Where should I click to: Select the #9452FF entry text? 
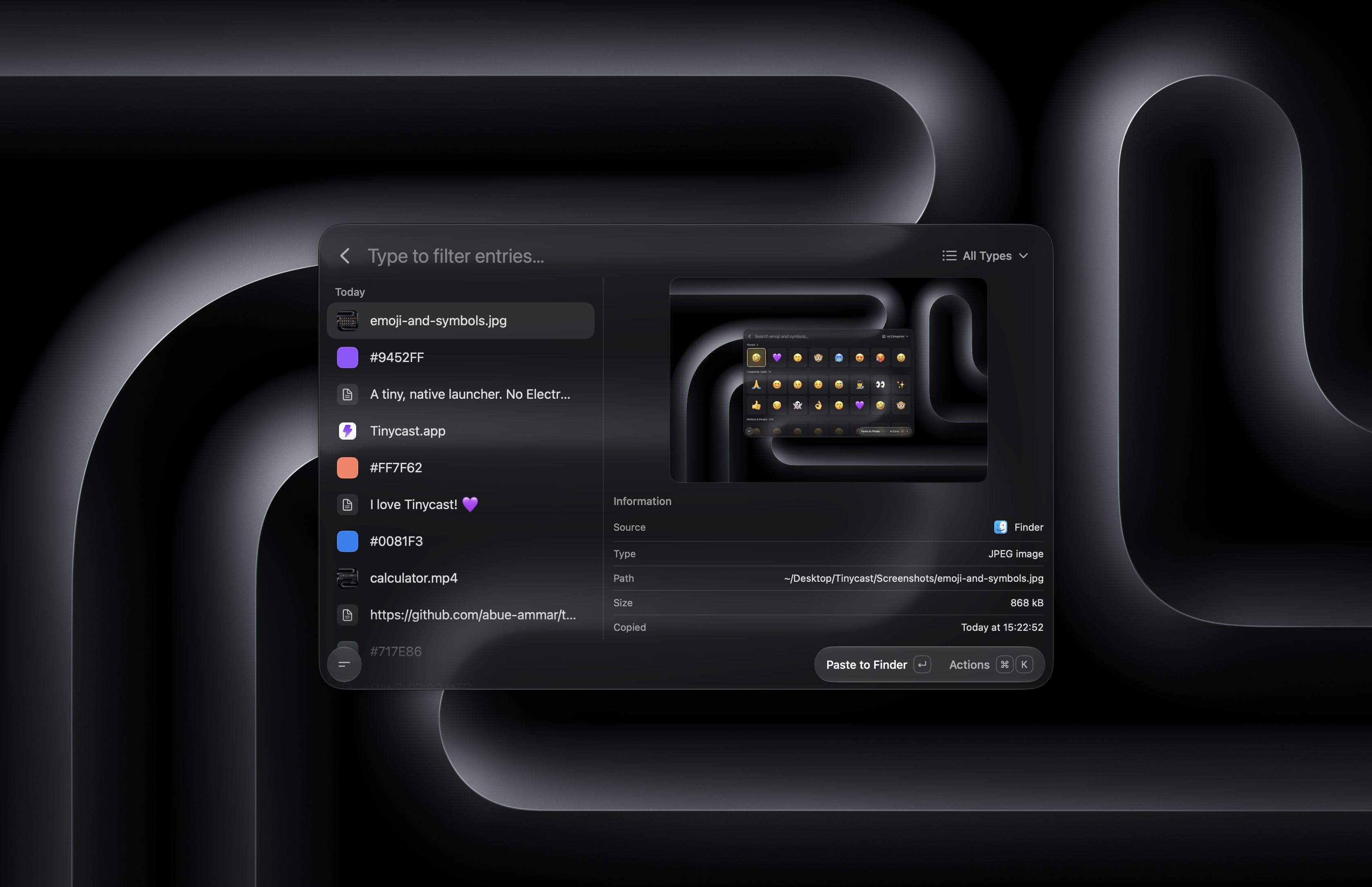coord(397,357)
